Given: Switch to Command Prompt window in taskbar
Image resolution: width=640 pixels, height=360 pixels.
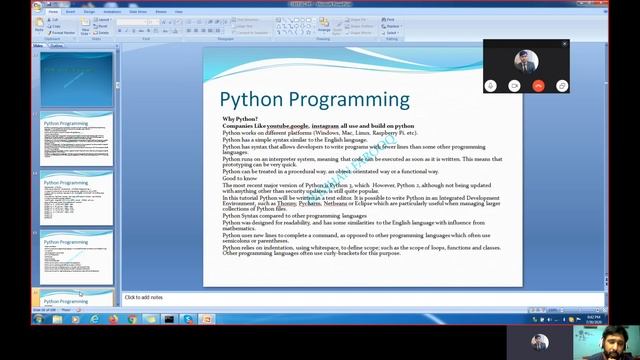Looking at the screenshot, I should 169,319.
